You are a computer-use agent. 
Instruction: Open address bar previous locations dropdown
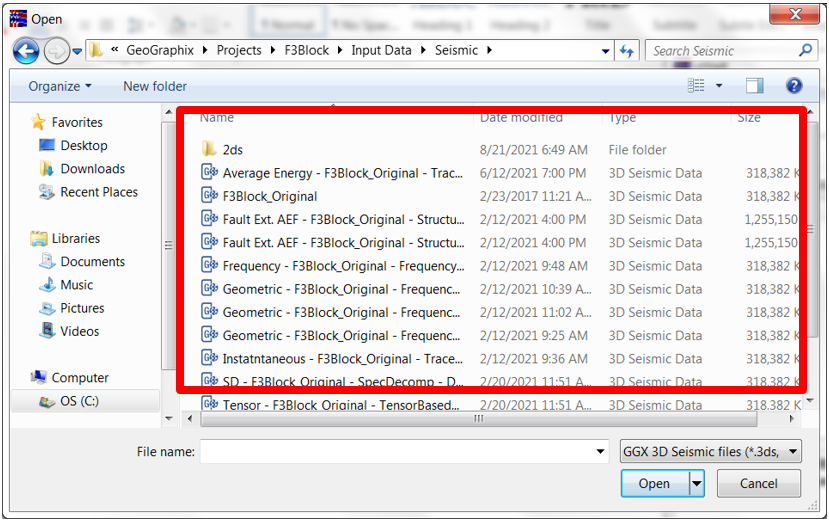click(x=605, y=51)
